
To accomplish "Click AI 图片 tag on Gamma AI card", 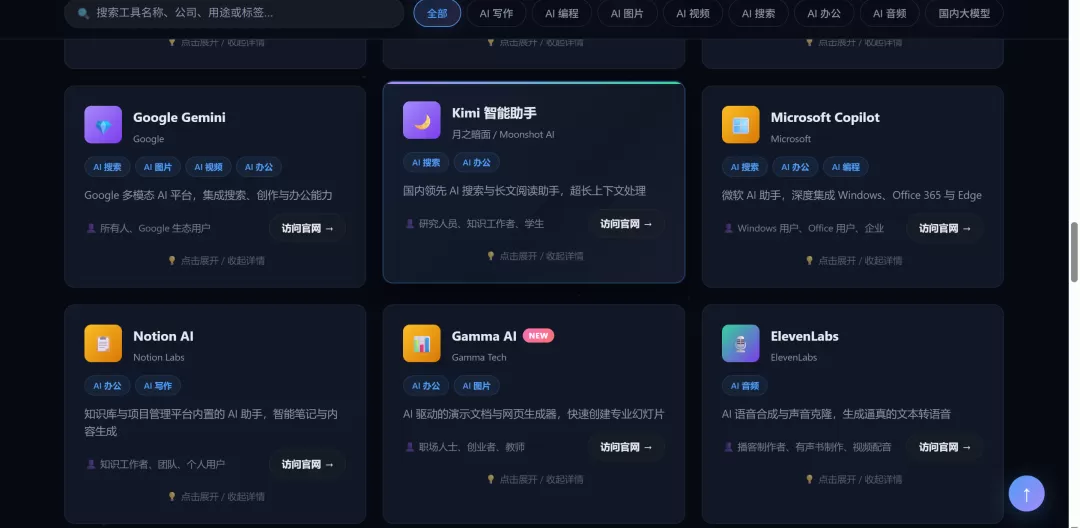I will [x=477, y=386].
